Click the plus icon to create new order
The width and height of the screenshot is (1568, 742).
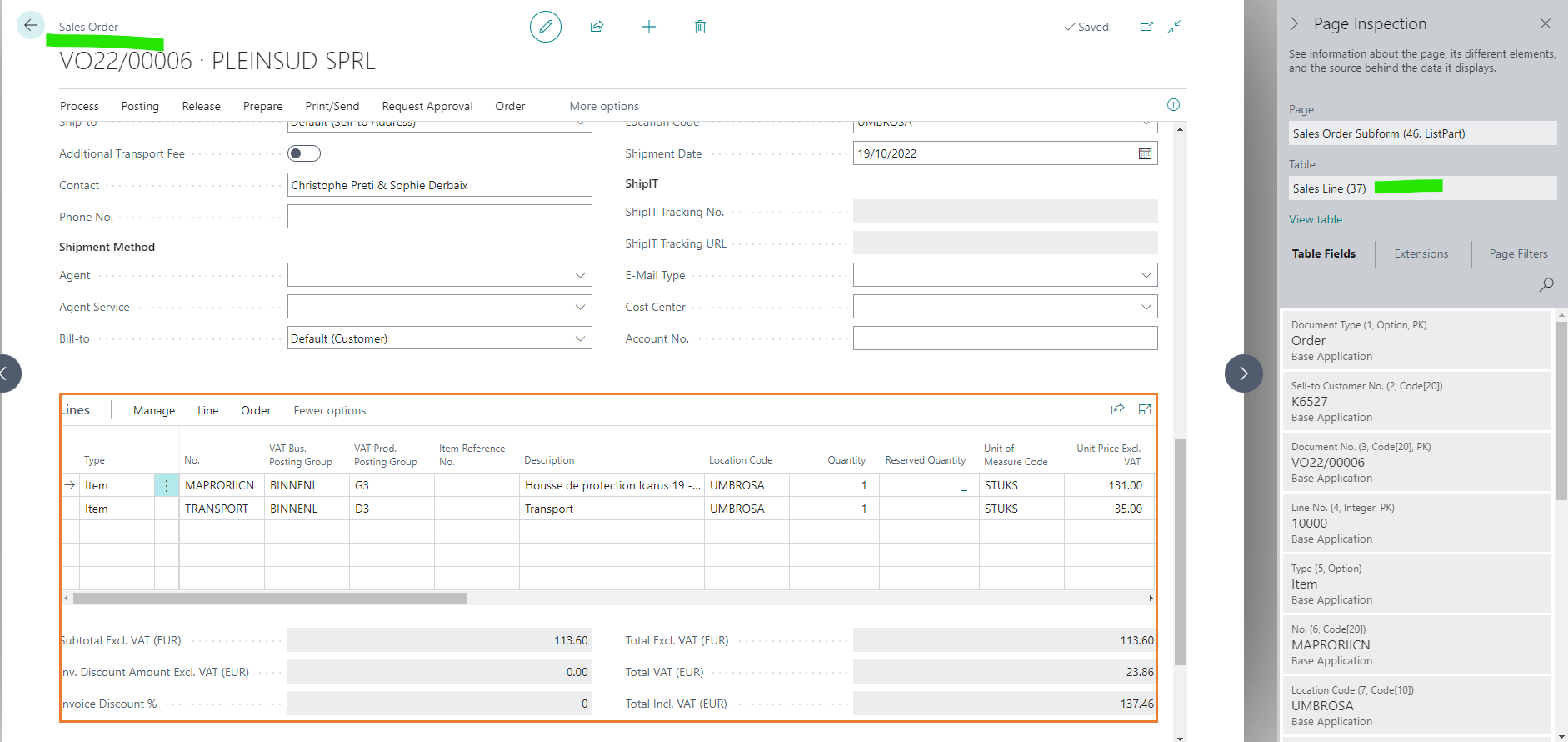point(649,27)
